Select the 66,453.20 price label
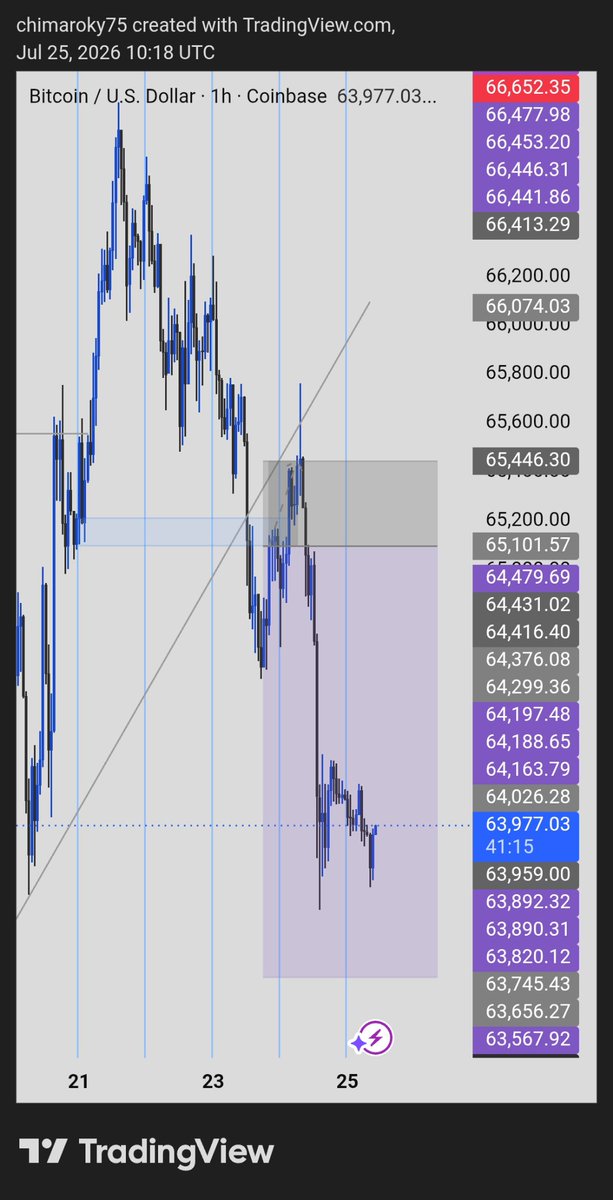 pyautogui.click(x=526, y=142)
